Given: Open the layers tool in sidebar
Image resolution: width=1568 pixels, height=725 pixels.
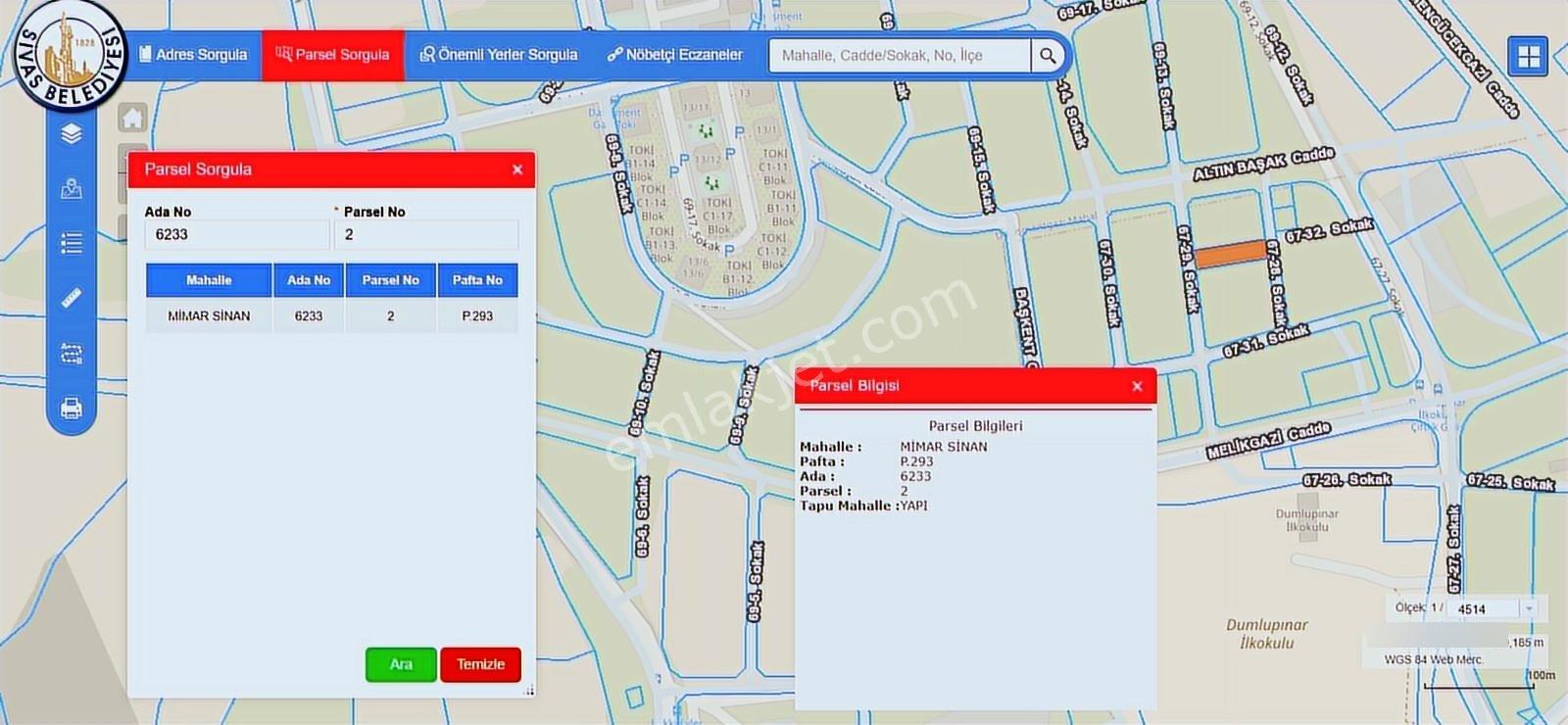Looking at the screenshot, I should coord(72,134).
